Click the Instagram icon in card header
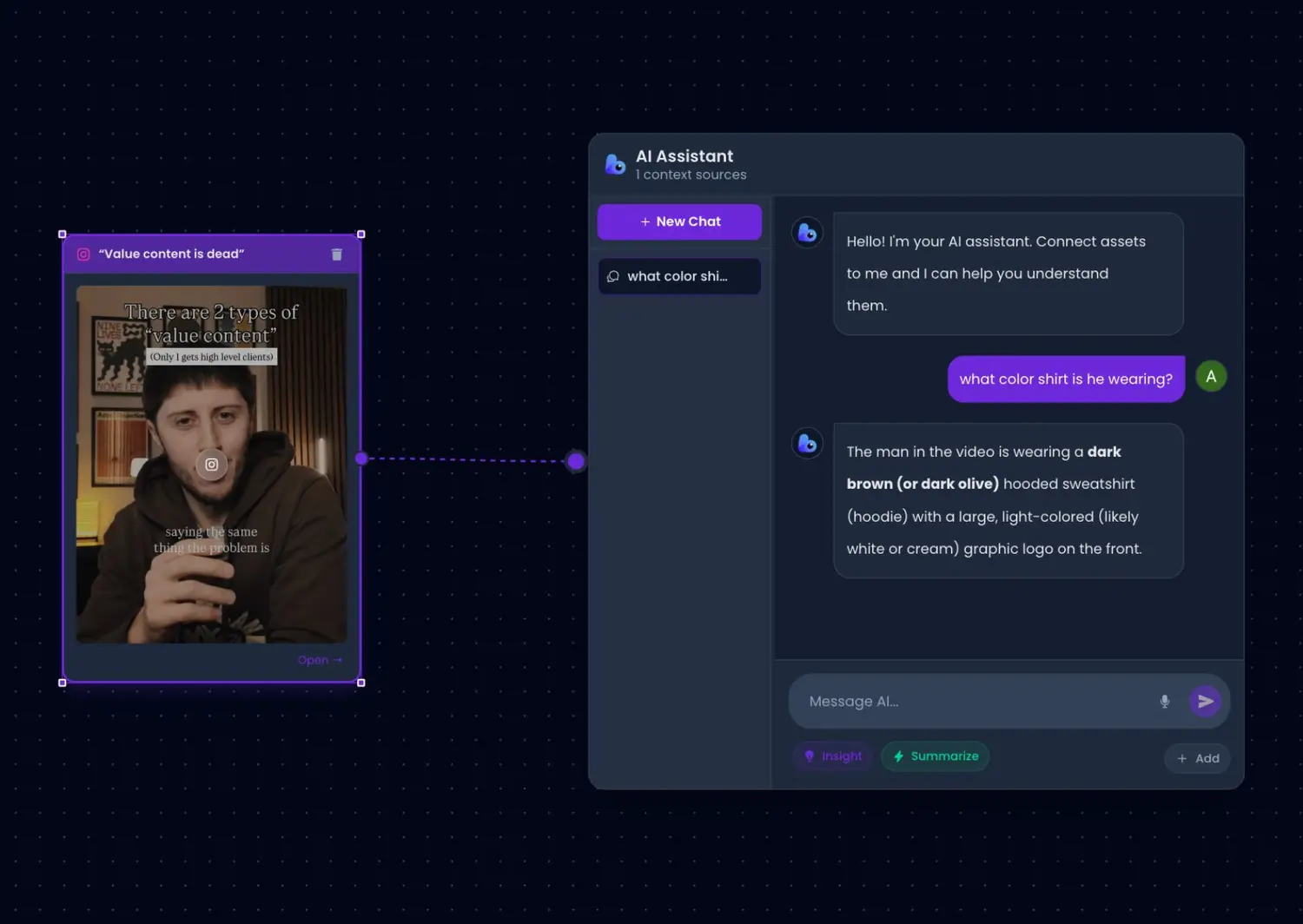Screen dimensions: 1303x924 tap(83, 254)
